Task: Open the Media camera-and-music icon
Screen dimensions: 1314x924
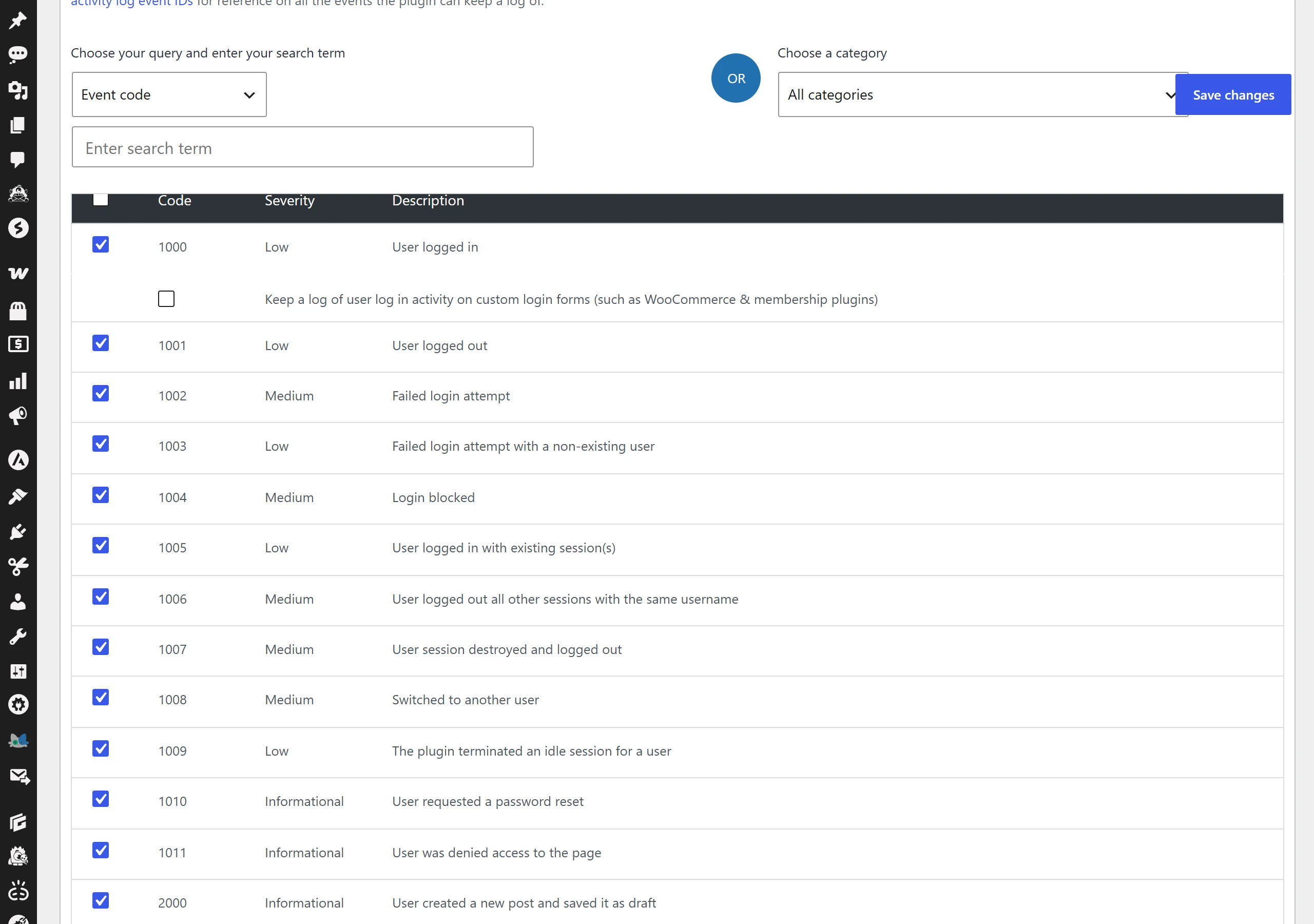Action: (x=18, y=90)
